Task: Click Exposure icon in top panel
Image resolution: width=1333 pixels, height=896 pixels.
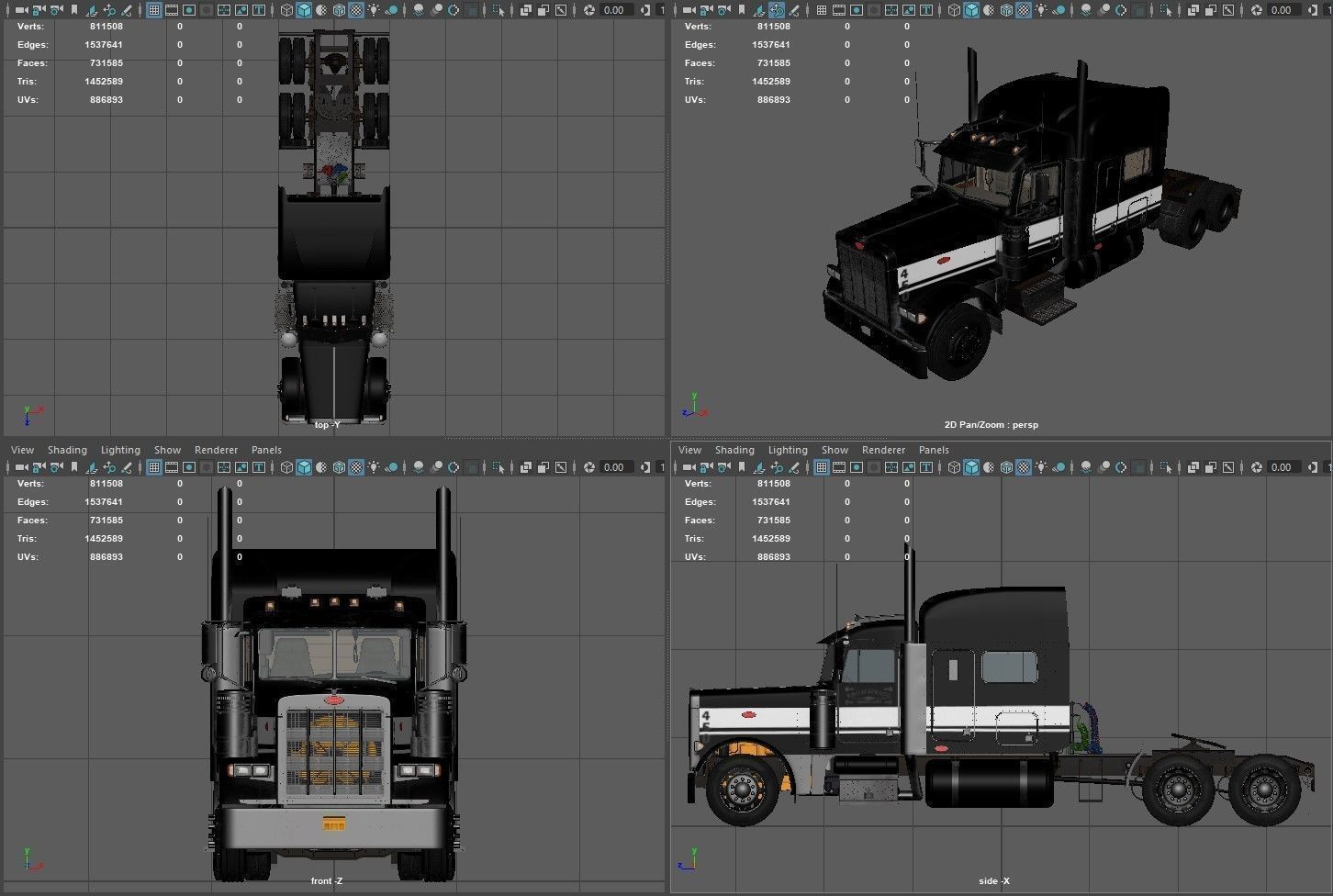Action: click(x=588, y=10)
